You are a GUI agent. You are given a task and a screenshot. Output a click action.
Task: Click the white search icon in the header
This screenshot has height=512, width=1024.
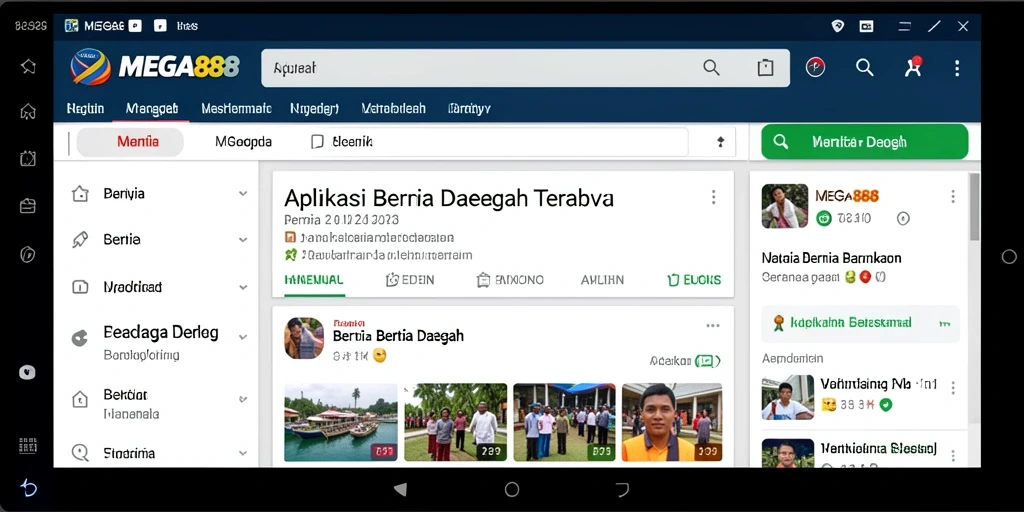click(865, 67)
